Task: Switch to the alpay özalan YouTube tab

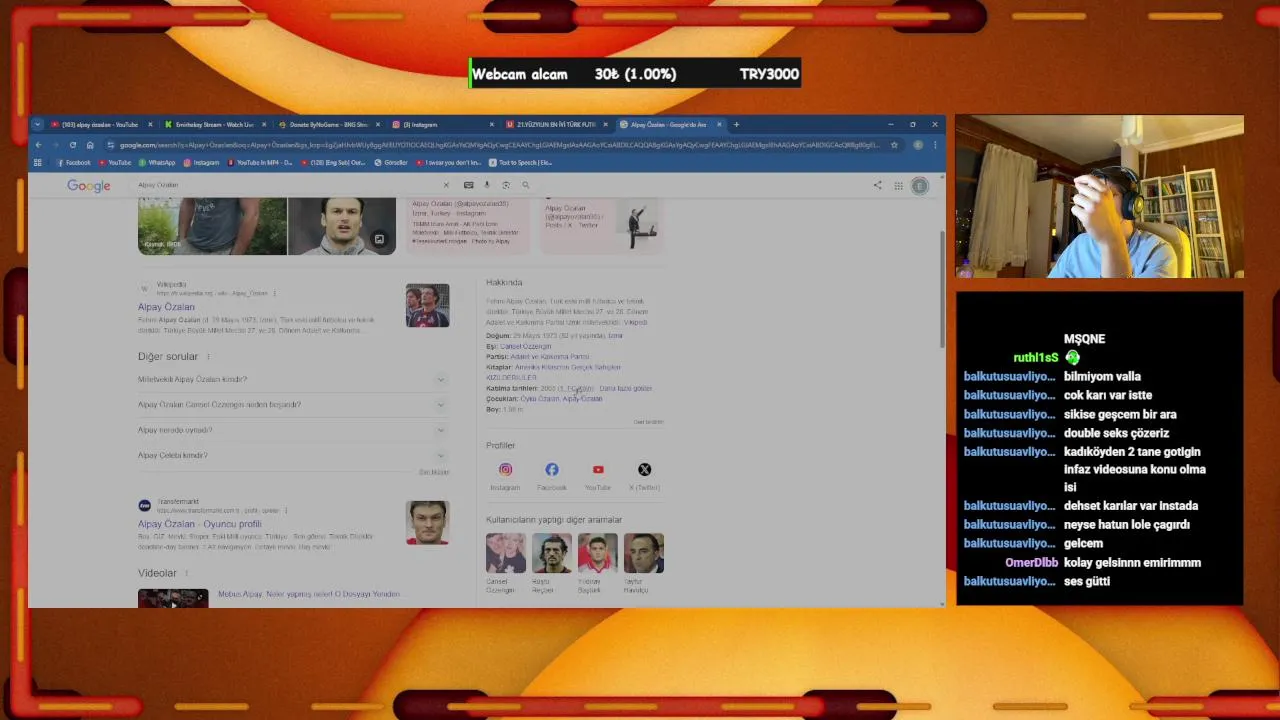Action: pyautogui.click(x=100, y=125)
